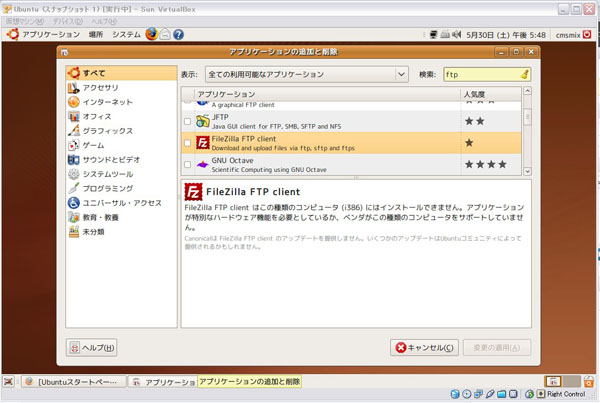Open the help icon in top panel

click(x=178, y=34)
